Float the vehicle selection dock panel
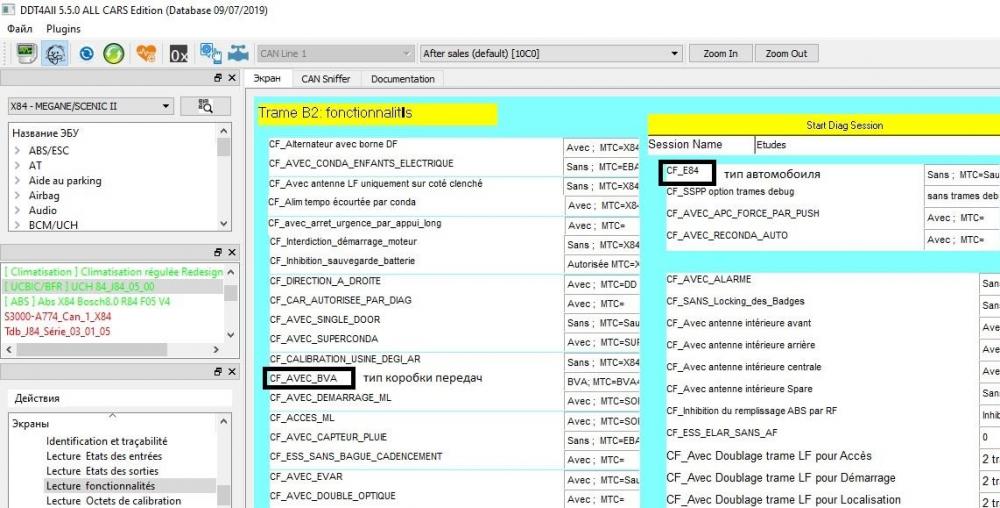 (x=218, y=78)
